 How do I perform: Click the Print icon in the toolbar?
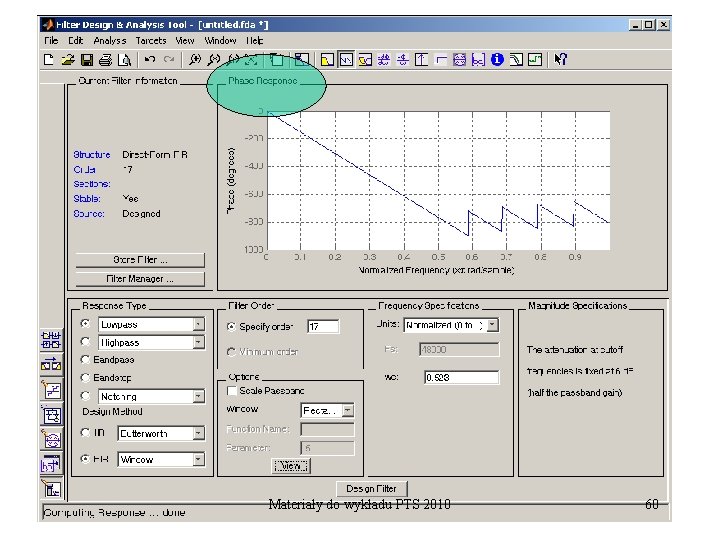[x=106, y=60]
